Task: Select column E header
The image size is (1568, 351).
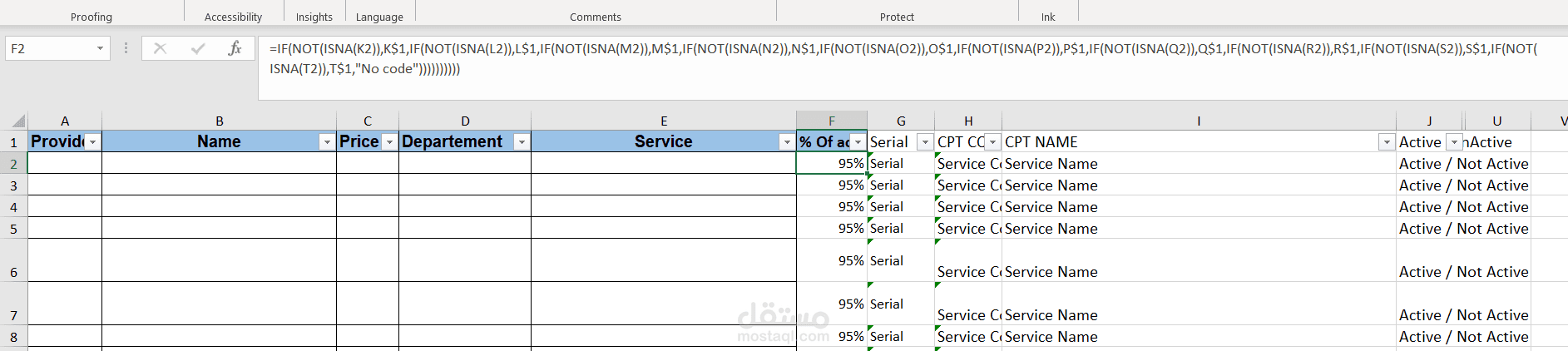Action: click(664, 121)
